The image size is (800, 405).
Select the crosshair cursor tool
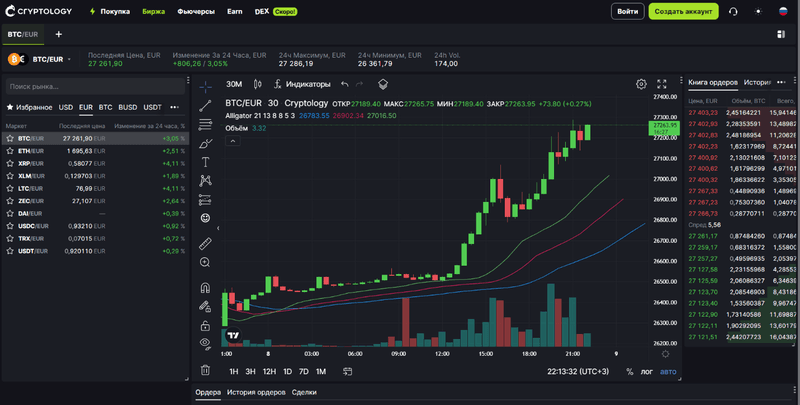[x=205, y=87]
